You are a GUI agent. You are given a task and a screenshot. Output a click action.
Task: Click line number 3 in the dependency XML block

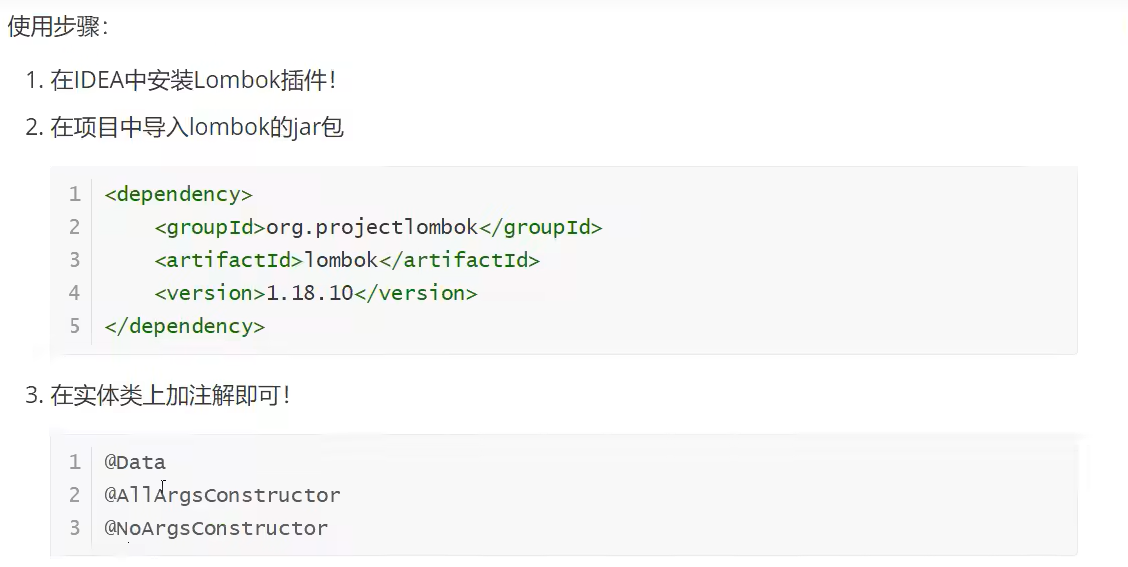click(75, 260)
